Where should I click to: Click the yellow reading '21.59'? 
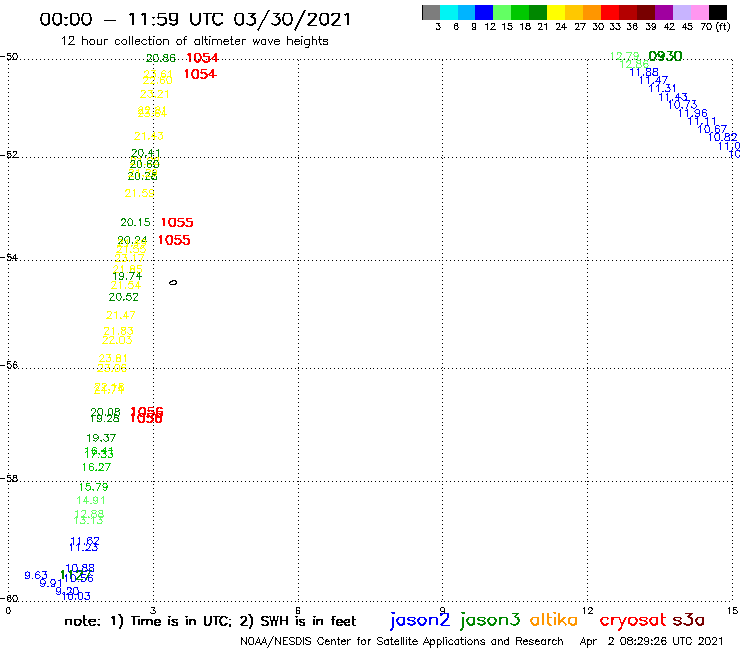point(139,193)
